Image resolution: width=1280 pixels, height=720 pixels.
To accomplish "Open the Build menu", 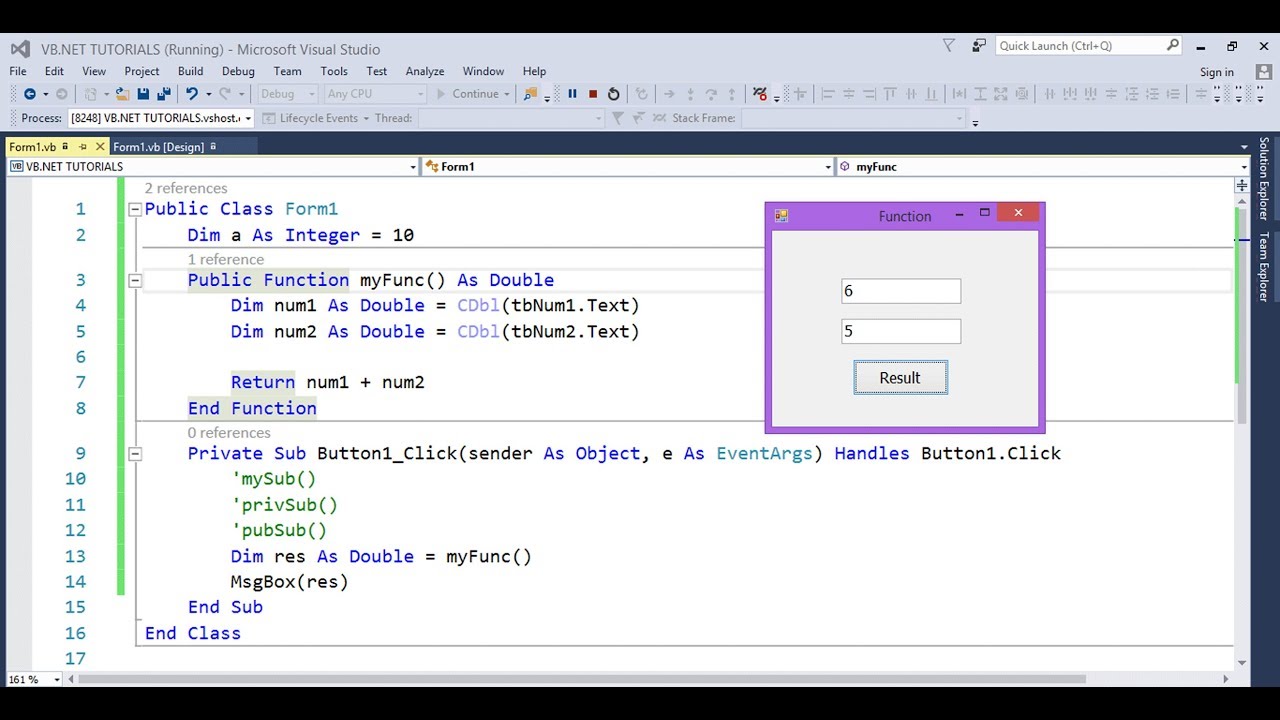I will pyautogui.click(x=190, y=71).
